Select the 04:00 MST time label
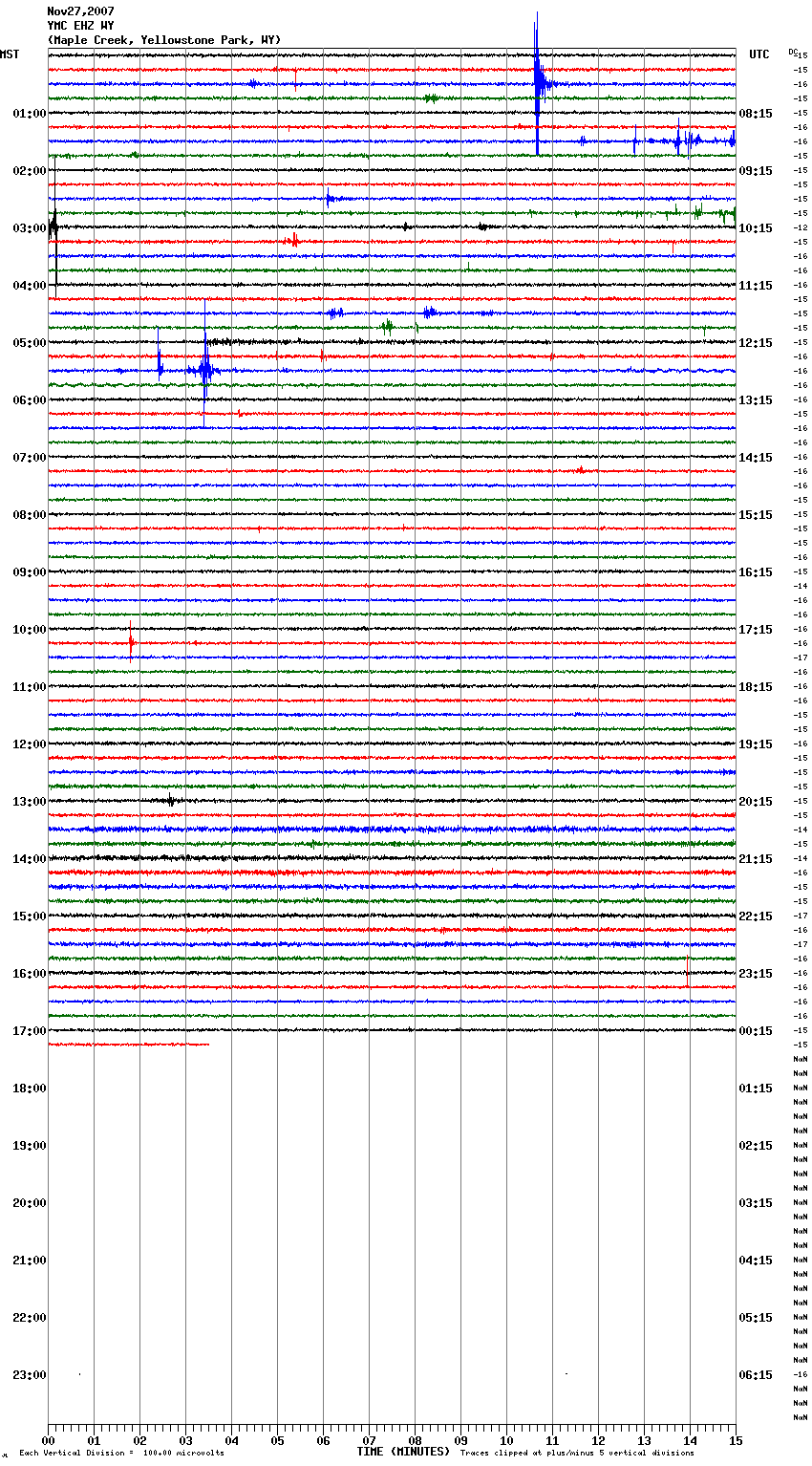The height and width of the screenshot is (1466, 812). (x=30, y=286)
